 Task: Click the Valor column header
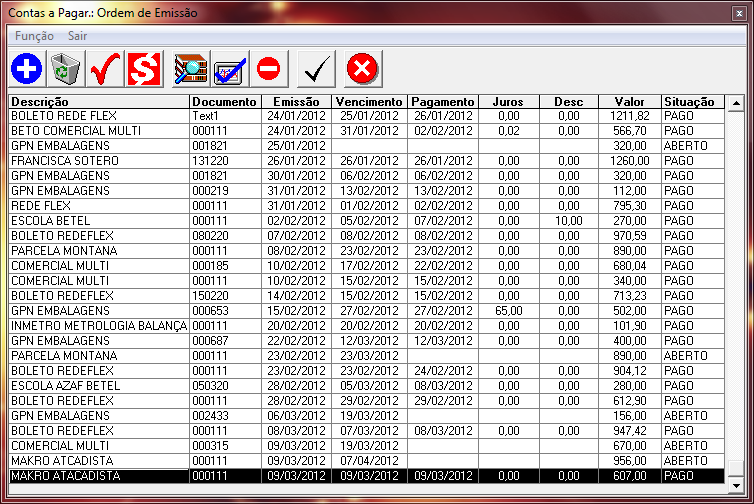pos(629,102)
